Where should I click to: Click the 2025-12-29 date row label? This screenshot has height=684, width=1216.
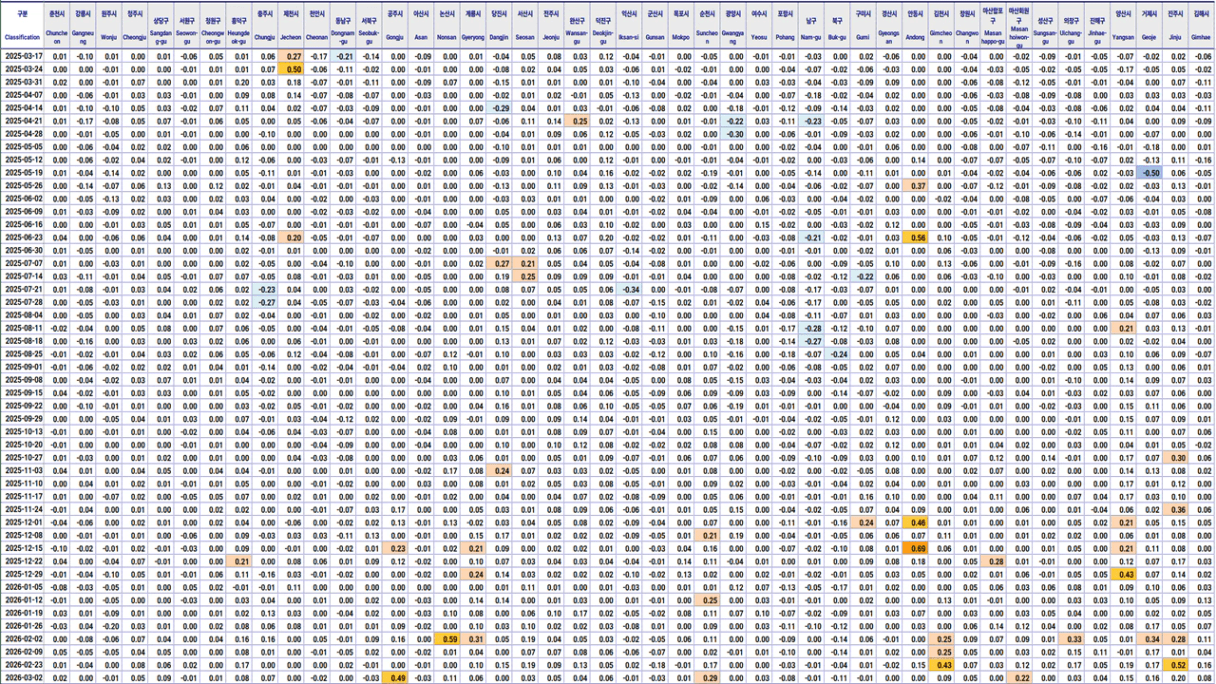(23, 574)
